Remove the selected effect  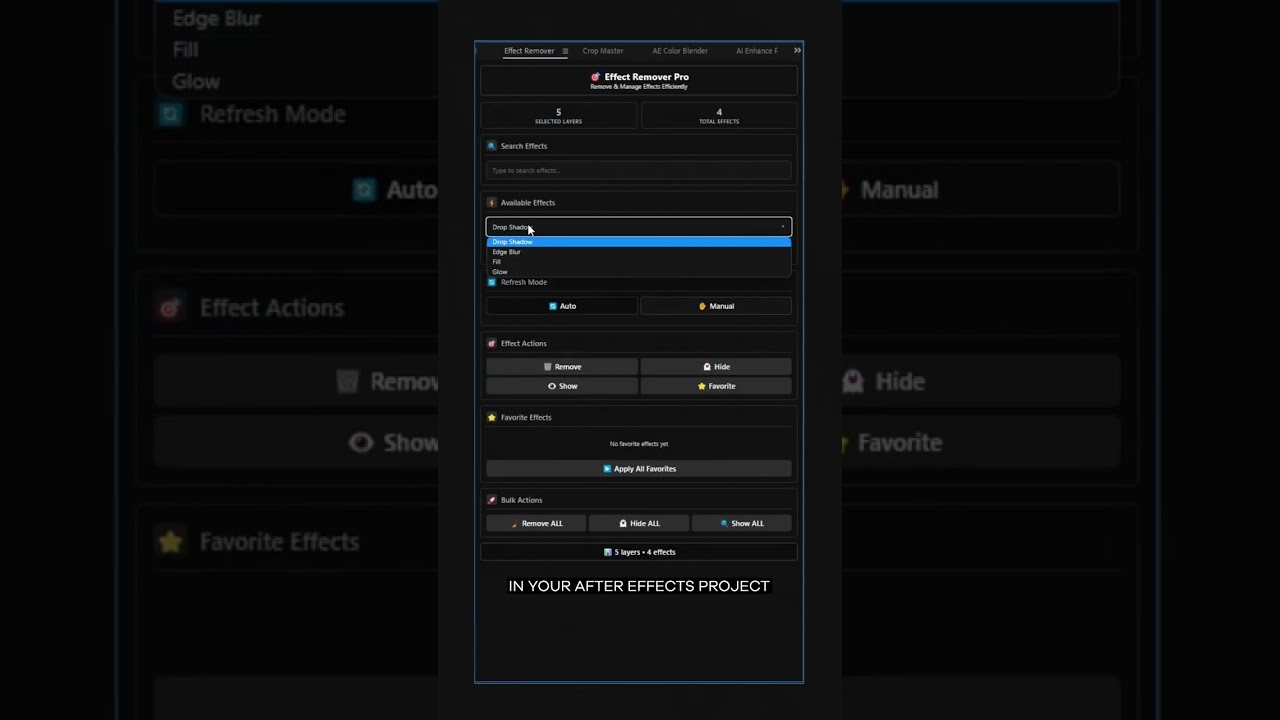pos(562,367)
